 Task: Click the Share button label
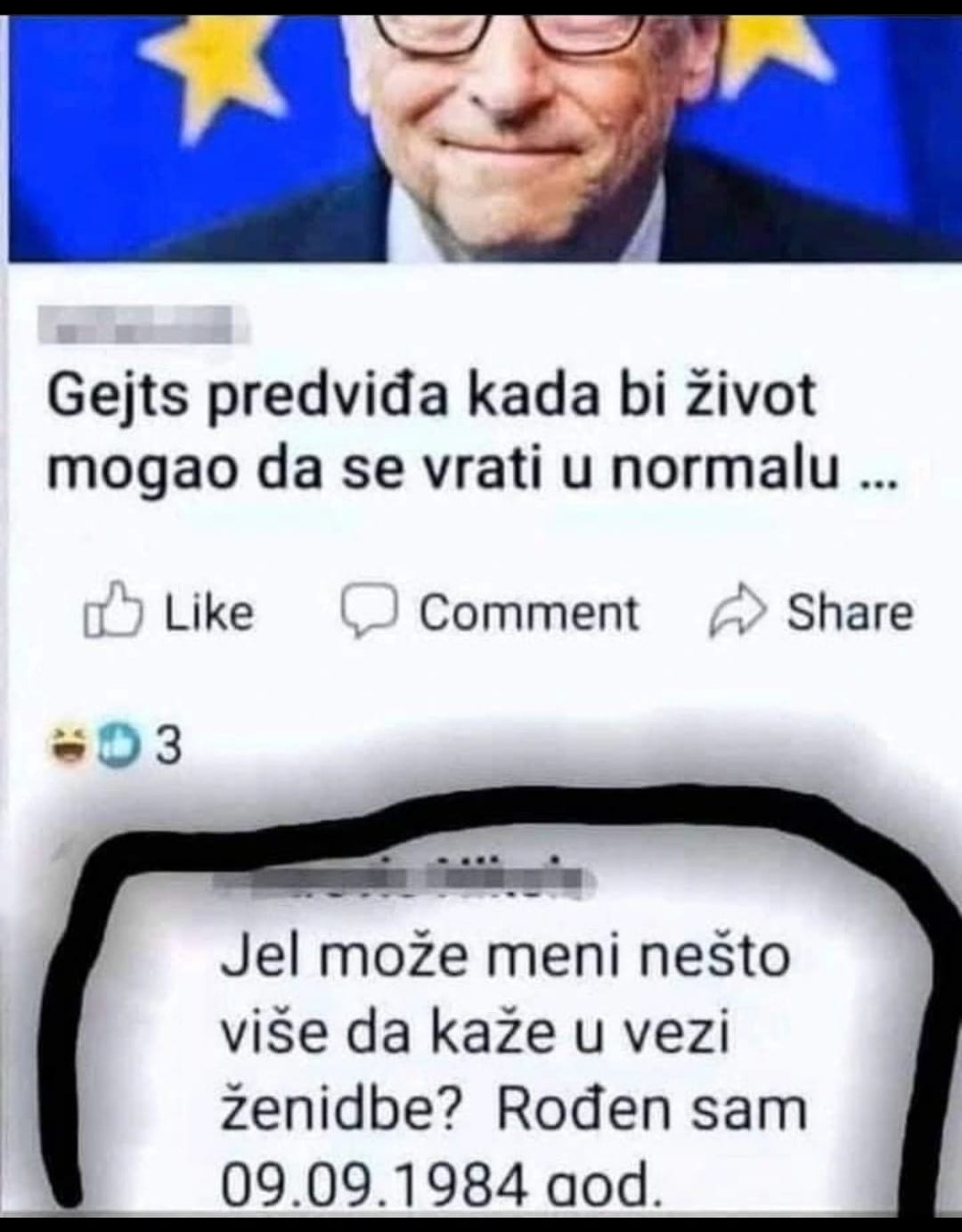(x=850, y=613)
